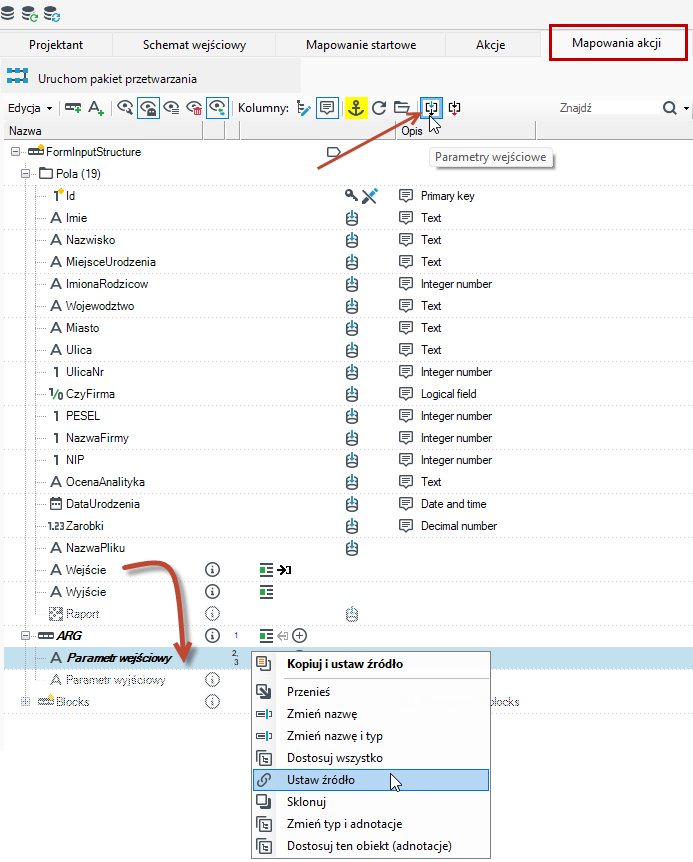
Task: Choose Zmień typ i adnotacje entry
Action: [371, 824]
